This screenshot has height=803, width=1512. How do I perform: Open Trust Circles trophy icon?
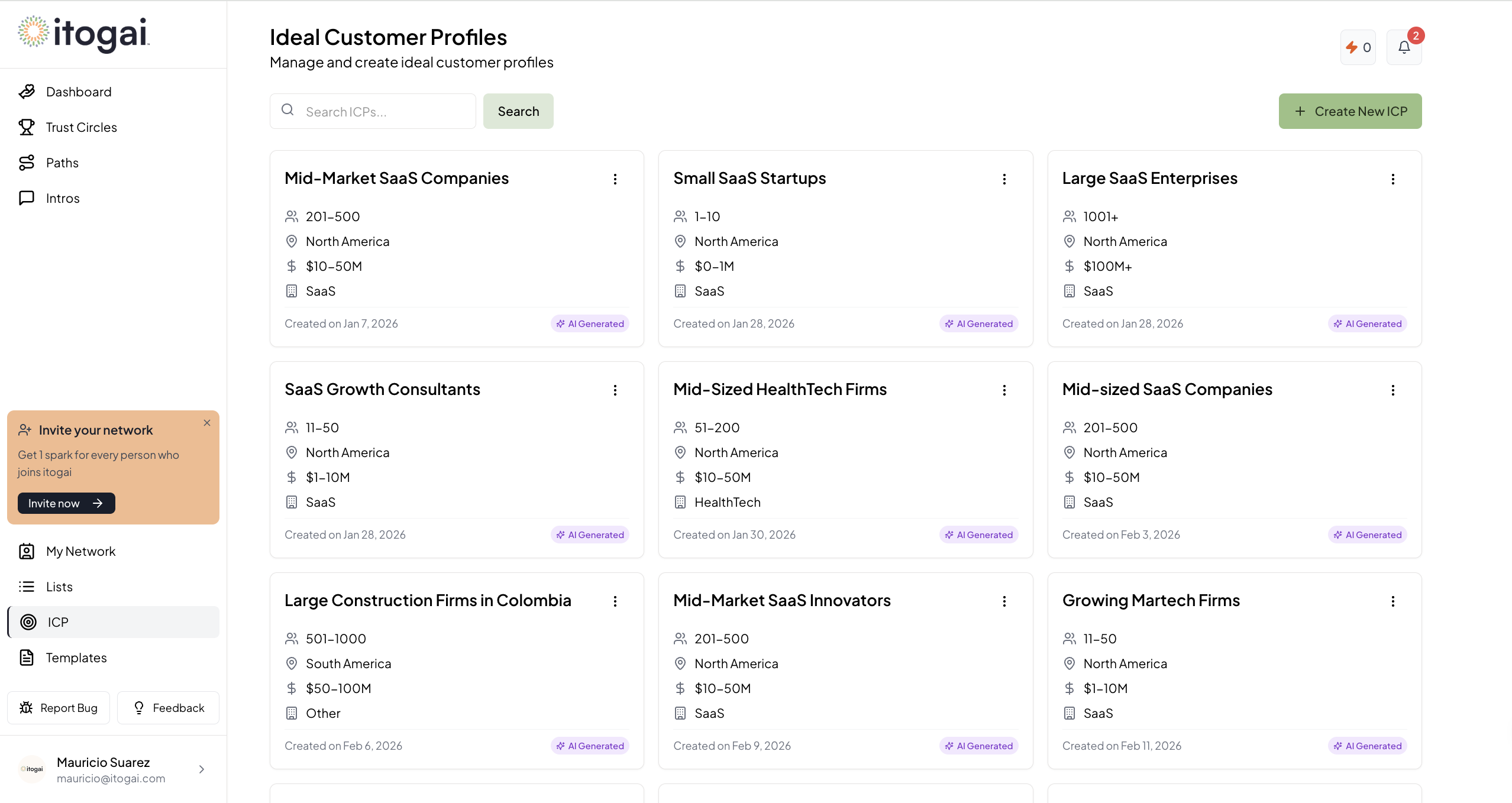(27, 127)
